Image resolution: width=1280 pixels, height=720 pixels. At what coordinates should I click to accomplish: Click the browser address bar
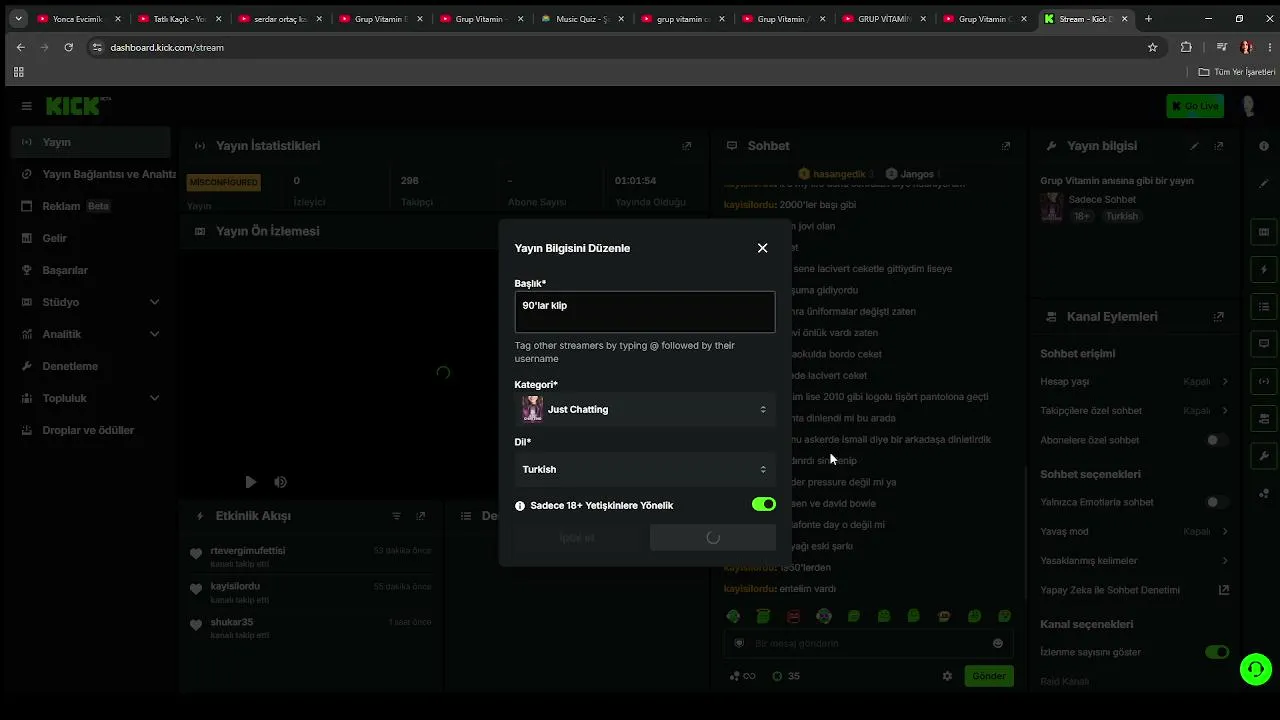pos(620,47)
